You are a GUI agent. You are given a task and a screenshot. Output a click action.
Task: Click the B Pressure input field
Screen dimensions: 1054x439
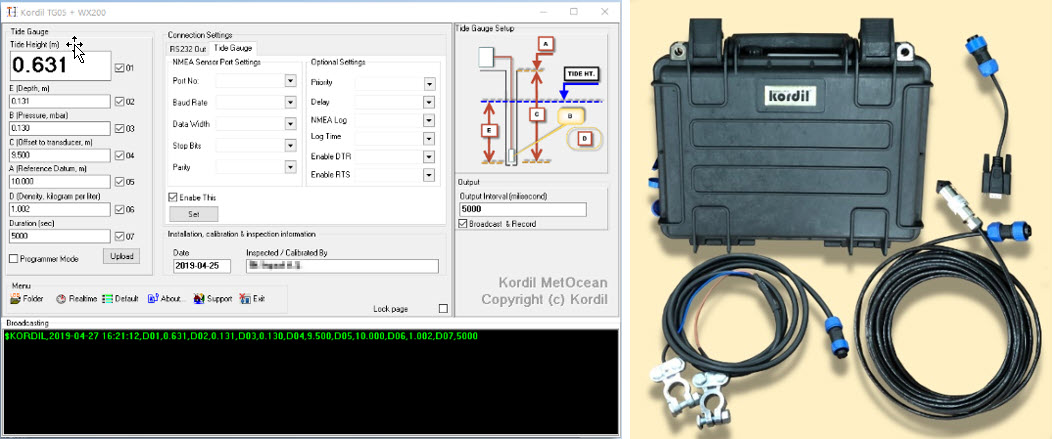[59, 128]
